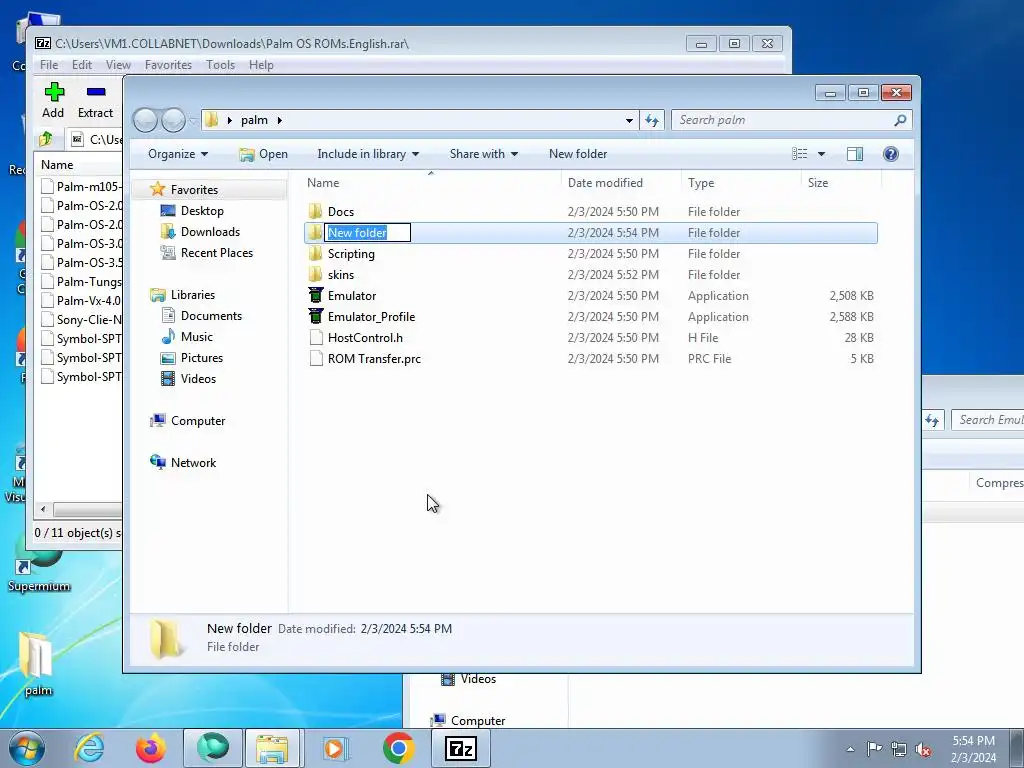Open the 7-Zip File menu
This screenshot has height=768, width=1024.
click(48, 65)
